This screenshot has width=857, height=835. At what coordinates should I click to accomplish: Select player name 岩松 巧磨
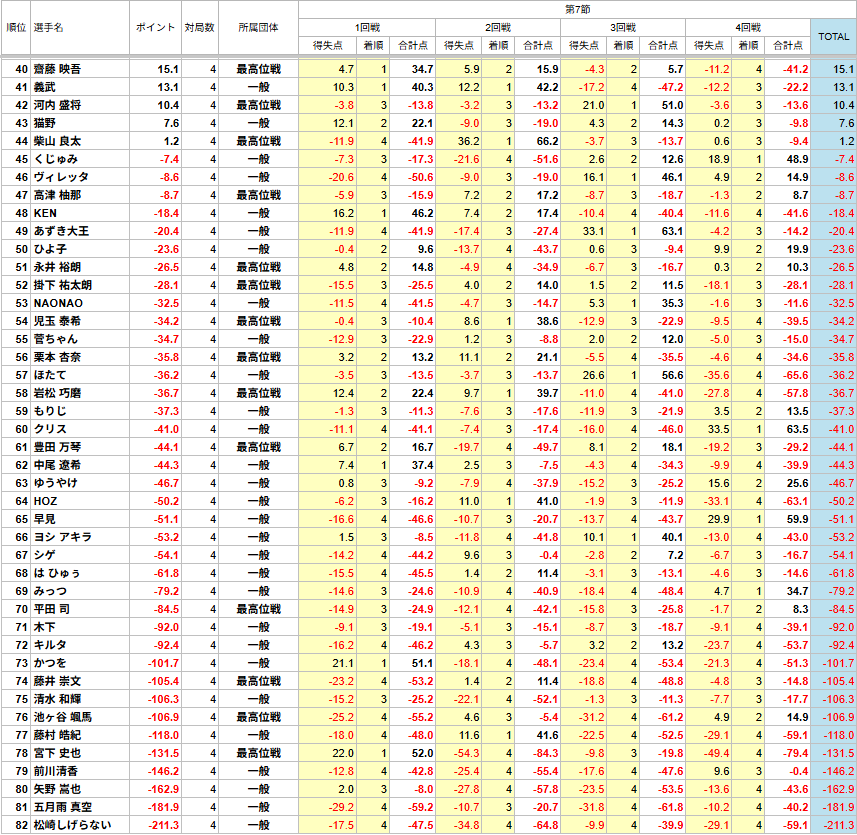tap(57, 393)
